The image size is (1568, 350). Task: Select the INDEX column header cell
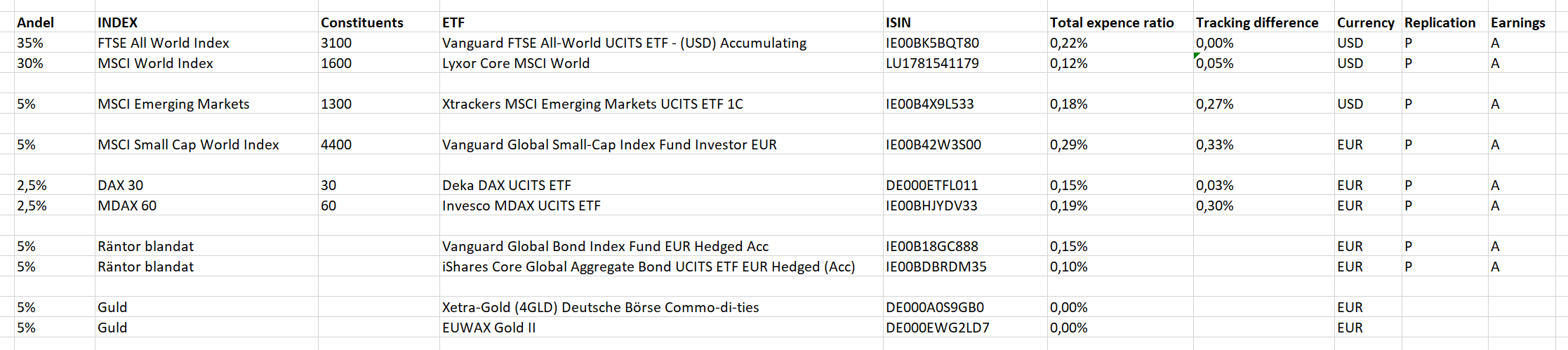[206, 22]
